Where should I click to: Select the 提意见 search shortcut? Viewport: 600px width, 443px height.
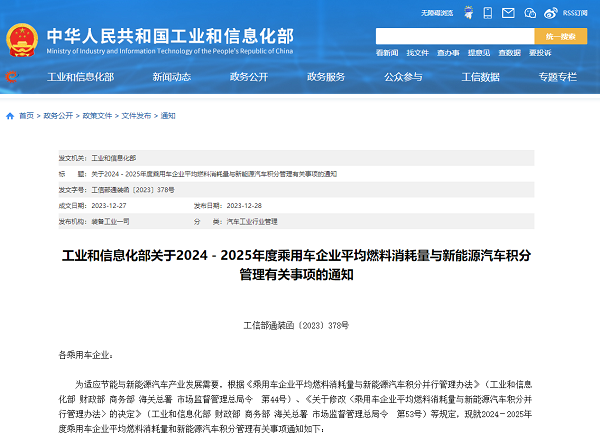(x=479, y=53)
